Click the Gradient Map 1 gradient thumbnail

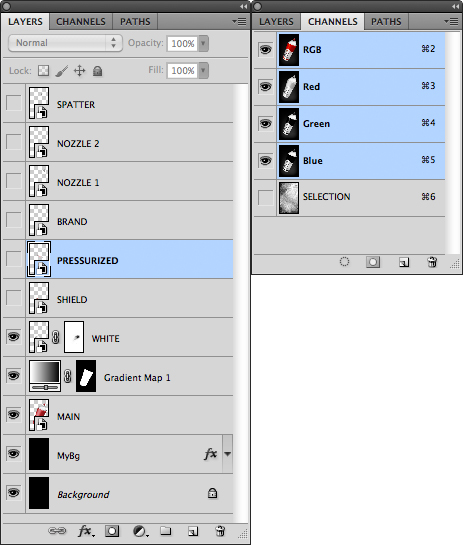45,376
